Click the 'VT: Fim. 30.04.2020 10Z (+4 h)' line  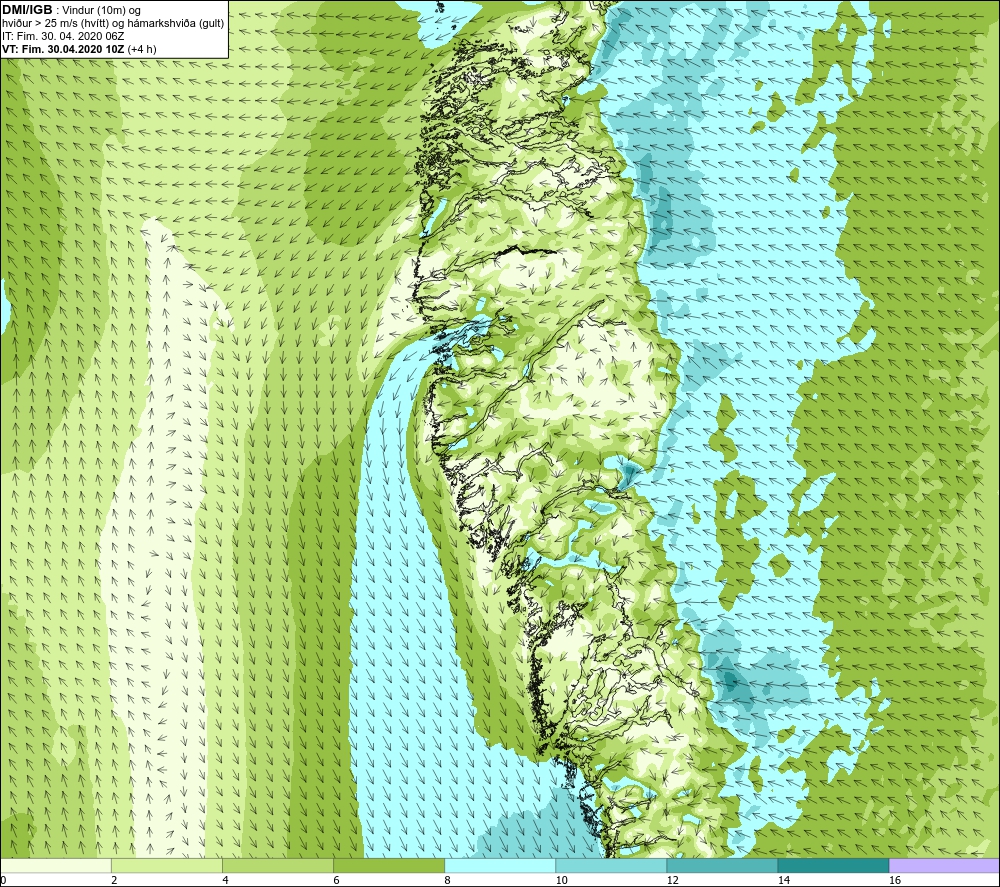79,49
